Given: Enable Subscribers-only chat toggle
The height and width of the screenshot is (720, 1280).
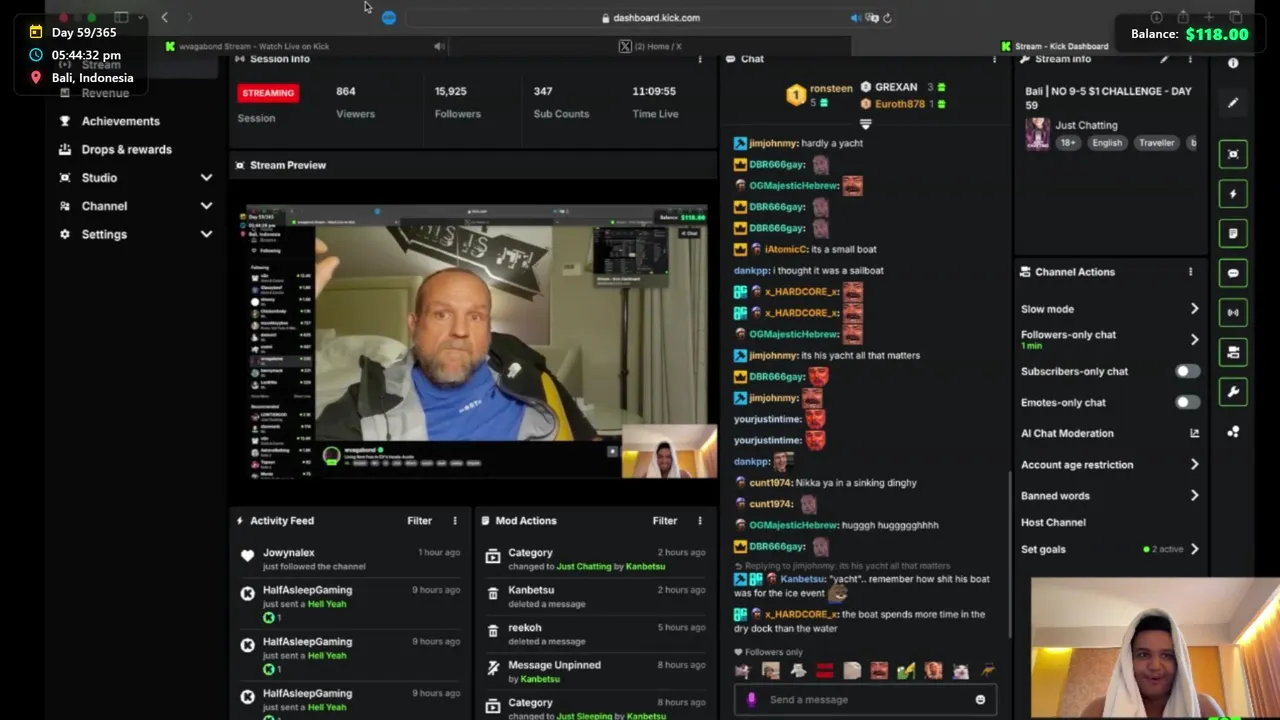Looking at the screenshot, I should [1187, 371].
